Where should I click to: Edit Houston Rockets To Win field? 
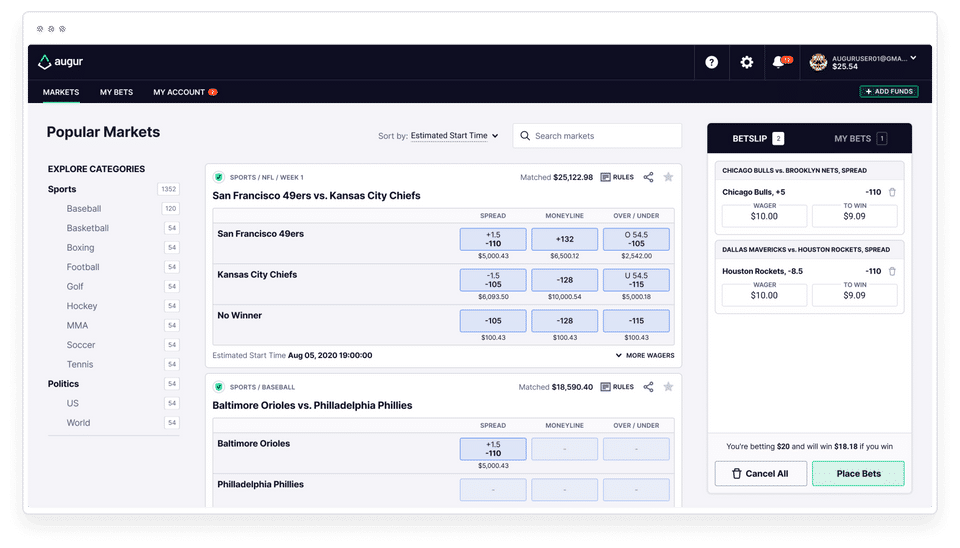click(x=855, y=295)
